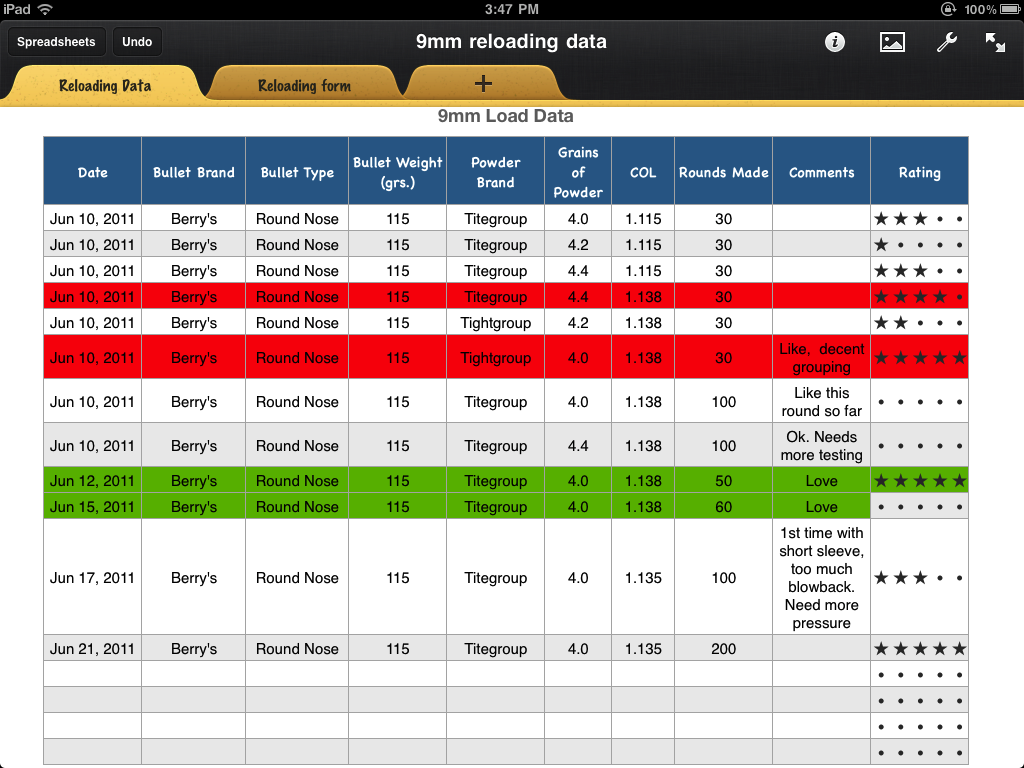This screenshot has height=768, width=1024.
Task: Open the Info inspector icon
Action: point(835,42)
